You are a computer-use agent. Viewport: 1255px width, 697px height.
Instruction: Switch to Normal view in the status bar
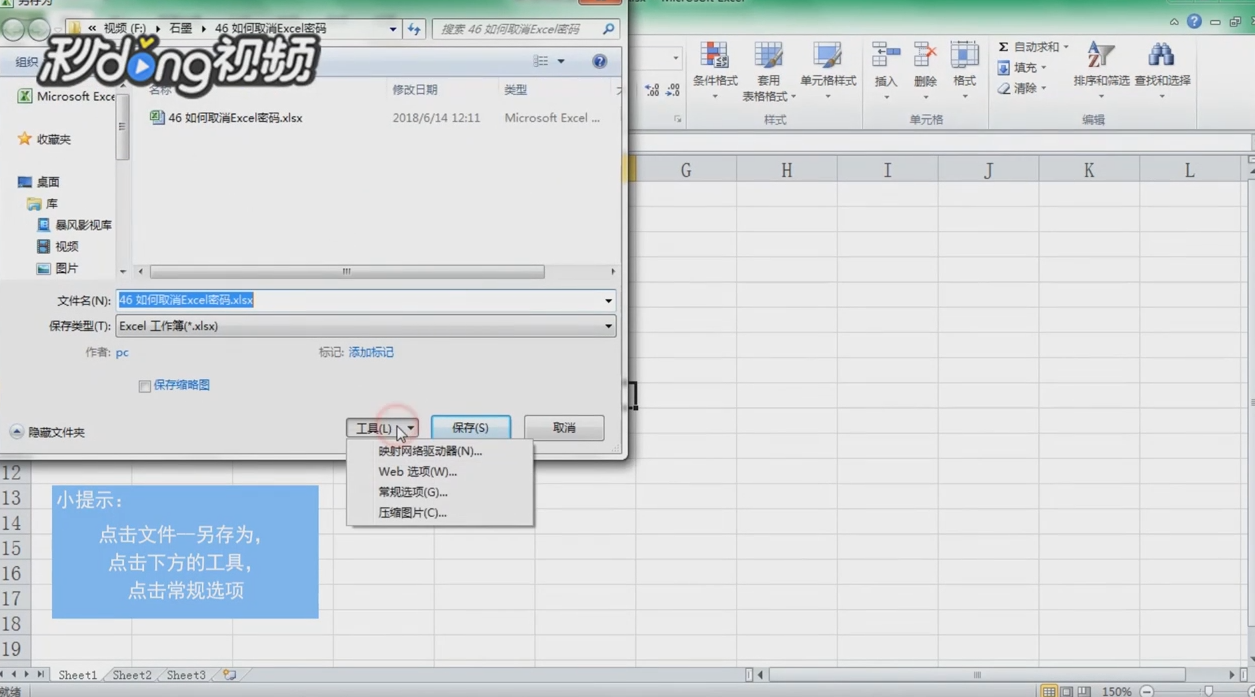tap(1047, 691)
